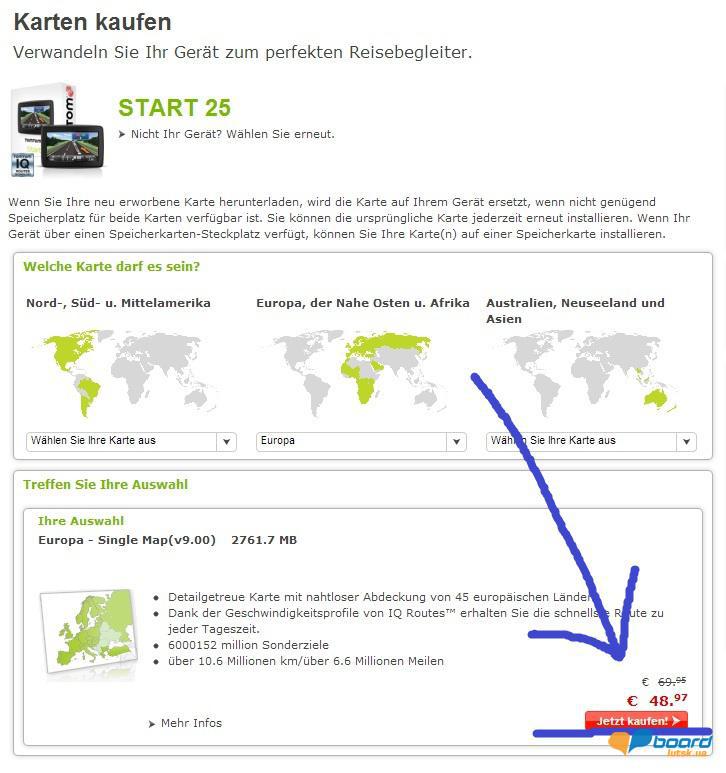
Task: Click the red € 48.97 sale price
Action: (657, 700)
